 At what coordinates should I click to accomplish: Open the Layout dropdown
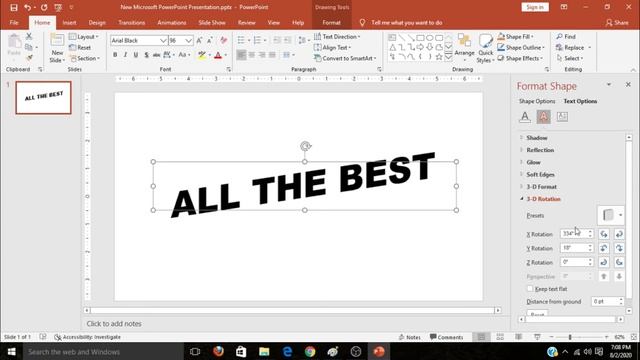[x=84, y=37]
